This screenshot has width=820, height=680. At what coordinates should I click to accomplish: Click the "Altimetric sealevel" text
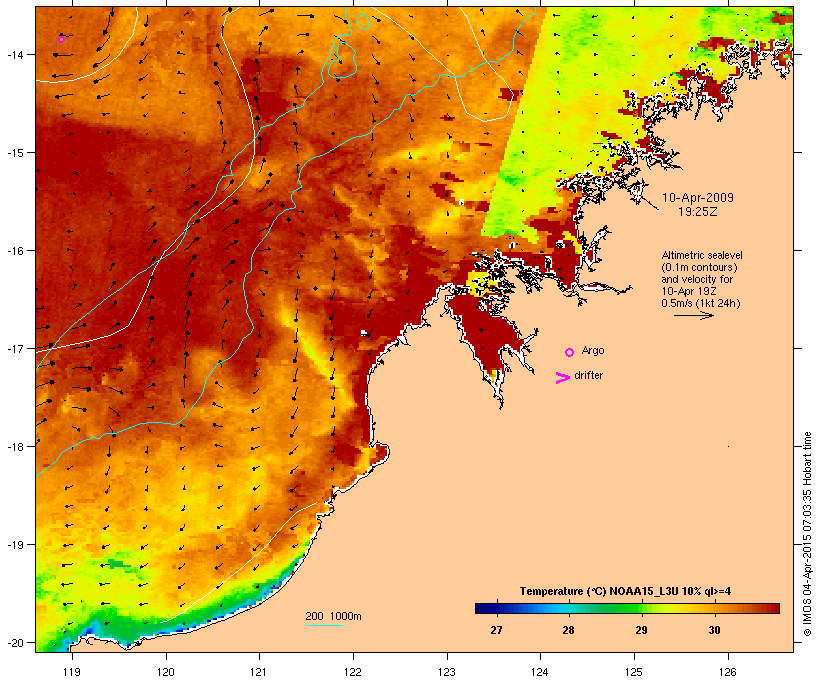point(702,255)
